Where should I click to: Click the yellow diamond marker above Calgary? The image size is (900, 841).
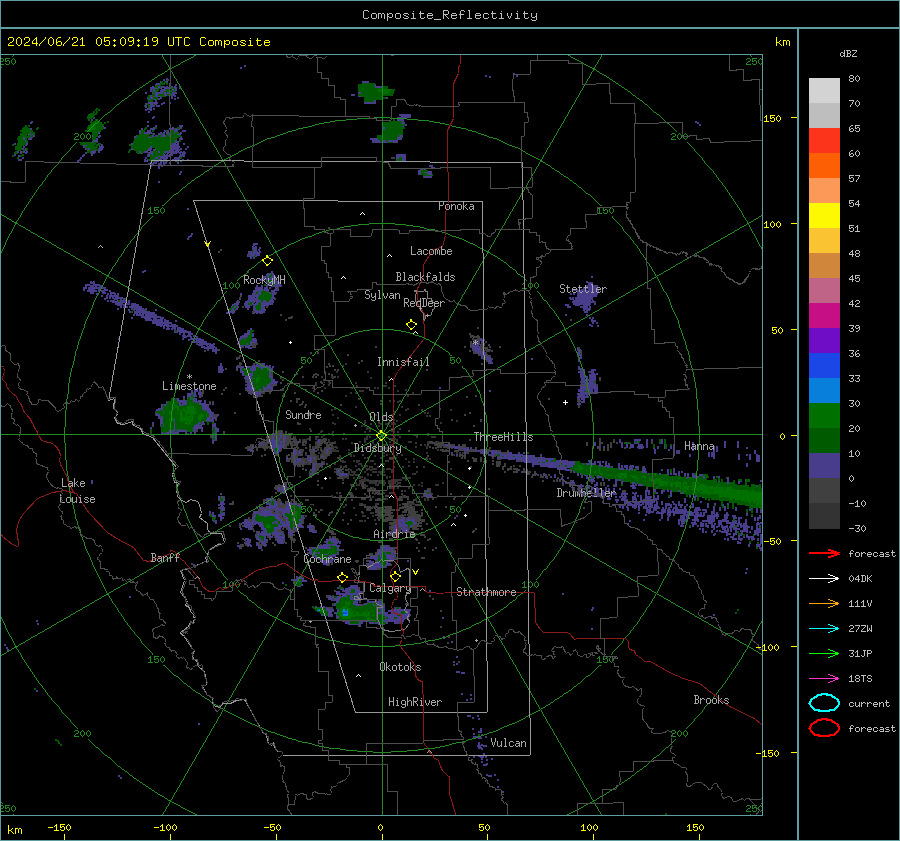click(x=395, y=576)
